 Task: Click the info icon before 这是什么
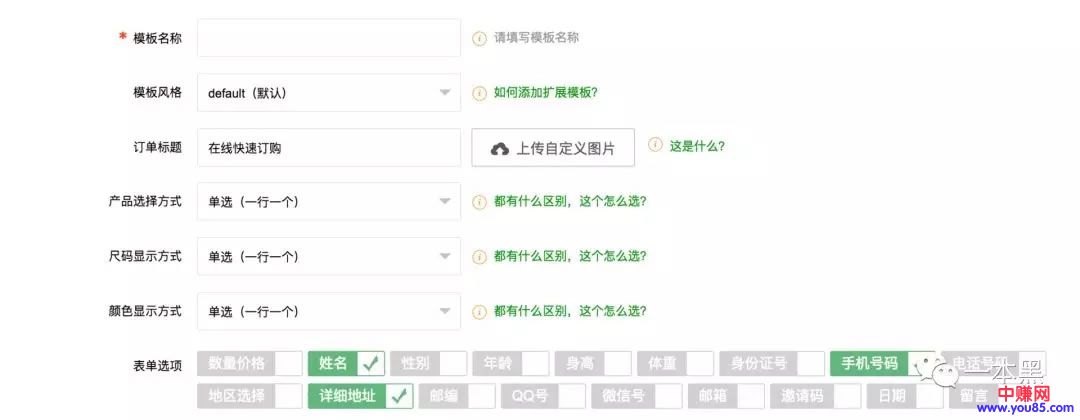pyautogui.click(x=655, y=145)
